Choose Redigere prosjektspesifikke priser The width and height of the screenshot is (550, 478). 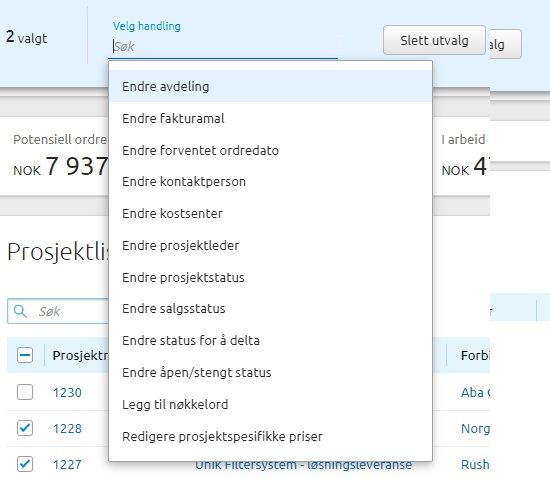tap(270, 436)
